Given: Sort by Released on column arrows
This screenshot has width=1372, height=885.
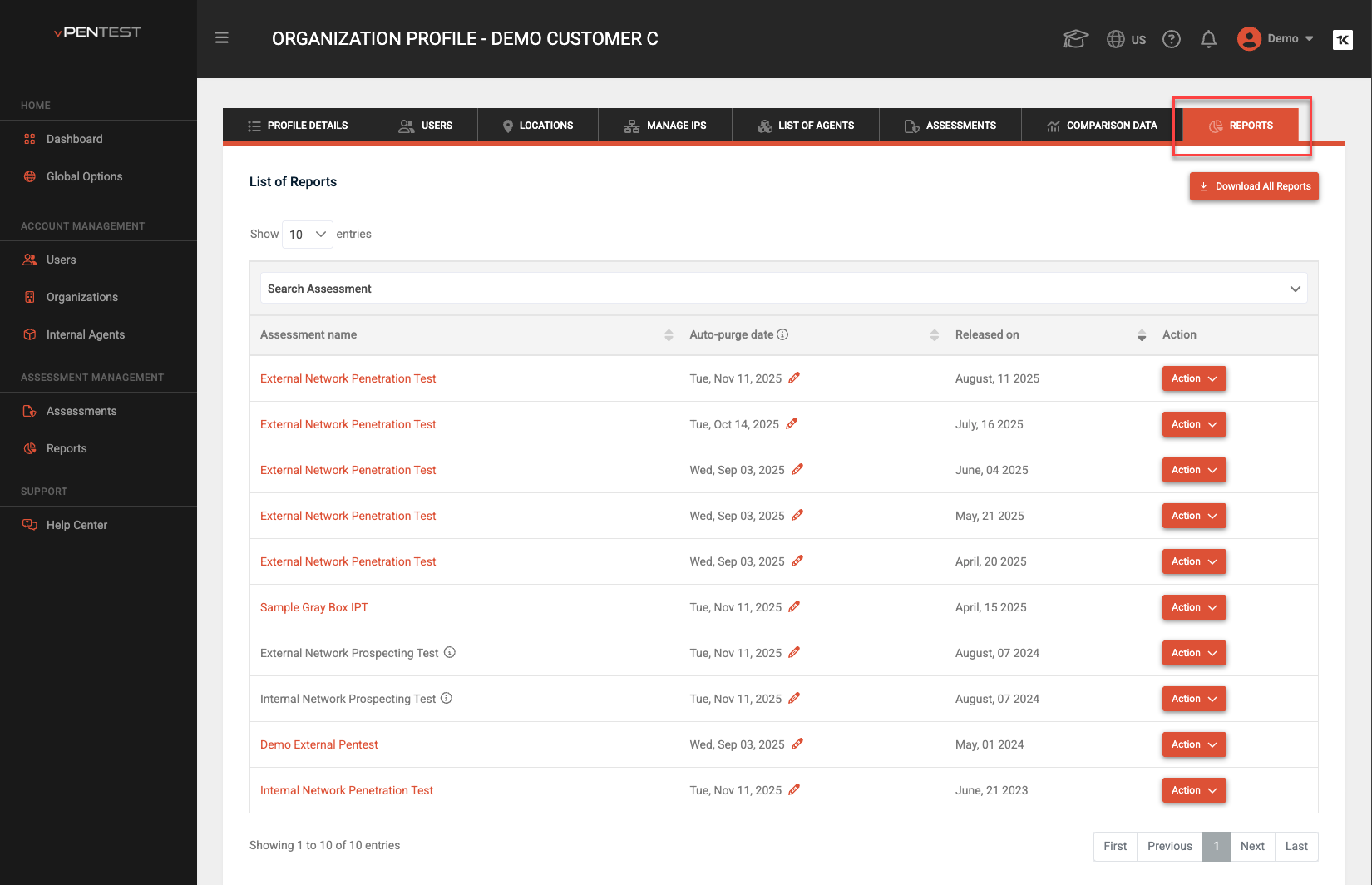Looking at the screenshot, I should pos(1142,334).
